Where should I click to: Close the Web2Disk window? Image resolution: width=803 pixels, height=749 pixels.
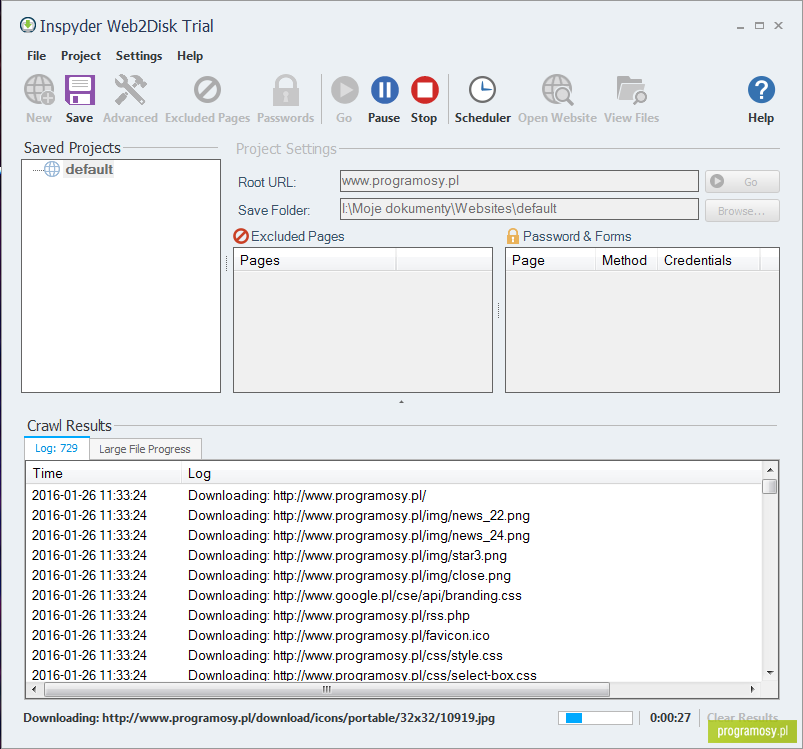pos(778,26)
